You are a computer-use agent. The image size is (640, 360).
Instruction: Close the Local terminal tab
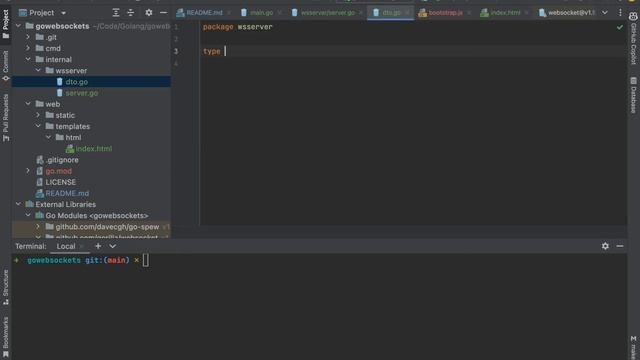pos(81,246)
